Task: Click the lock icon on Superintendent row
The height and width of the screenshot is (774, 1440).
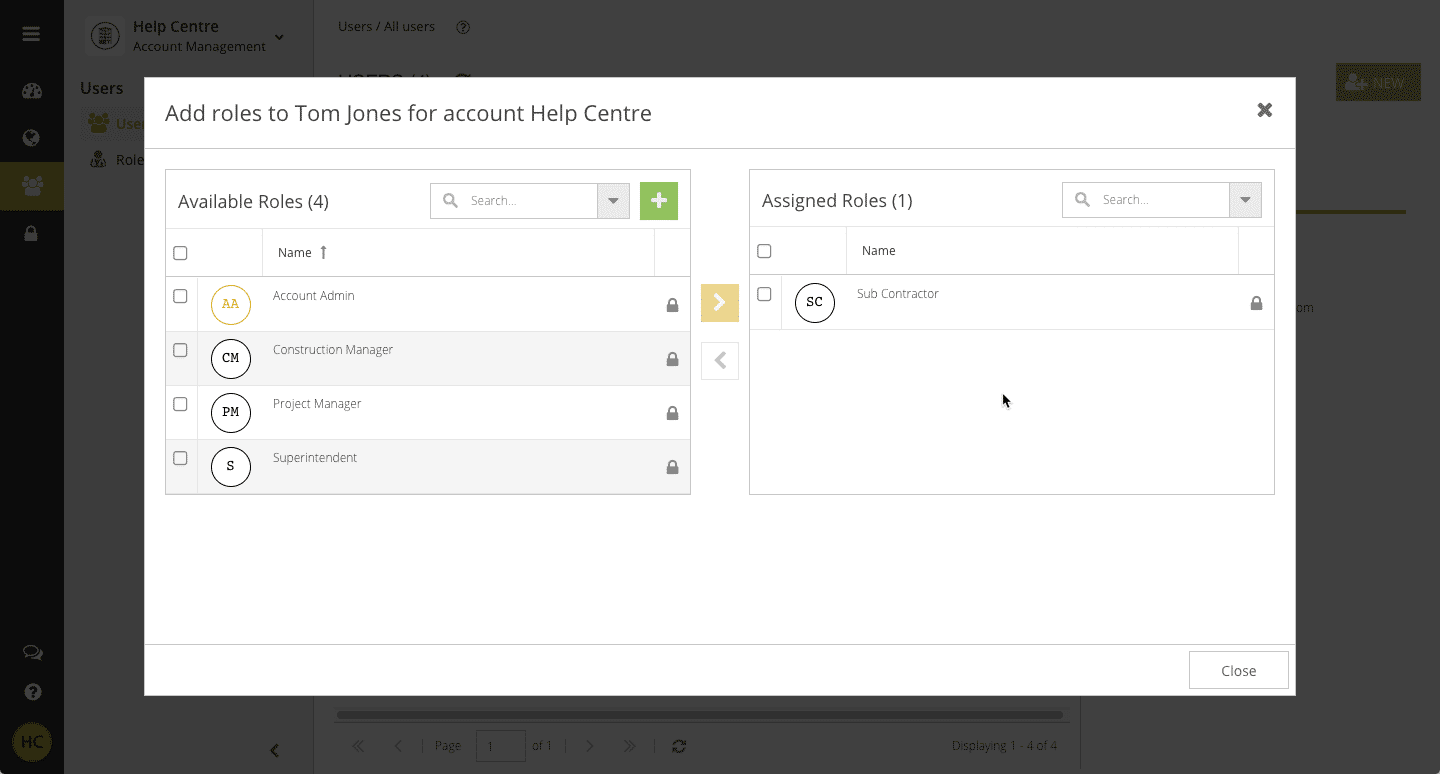Action: [x=672, y=467]
